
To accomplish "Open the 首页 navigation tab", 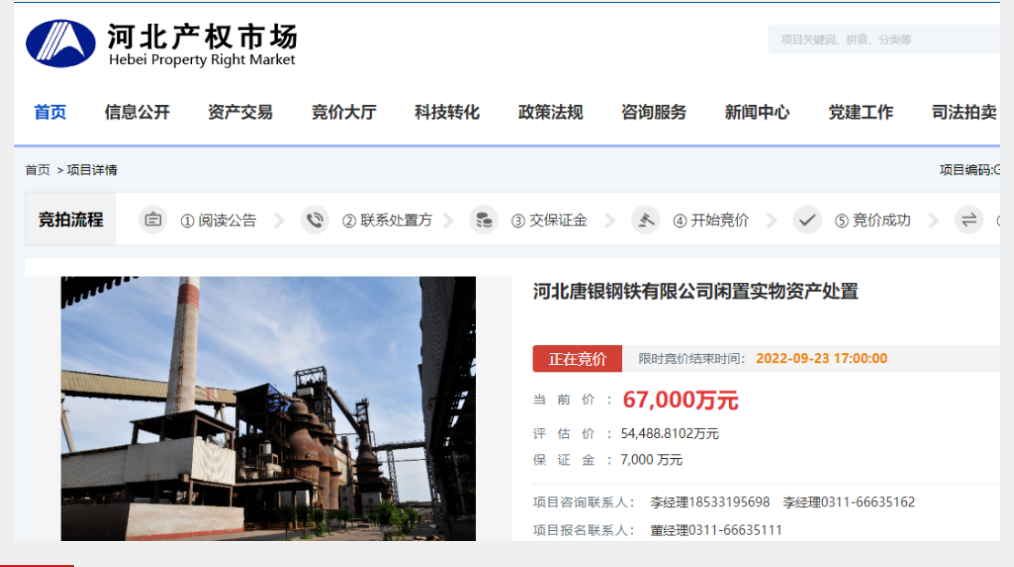I will 50,112.
